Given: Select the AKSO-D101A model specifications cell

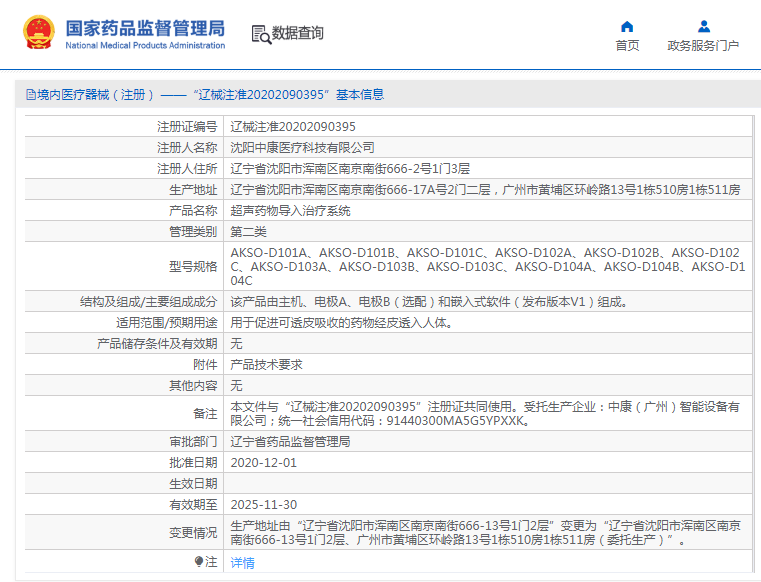Looking at the screenshot, I should click(487, 266).
